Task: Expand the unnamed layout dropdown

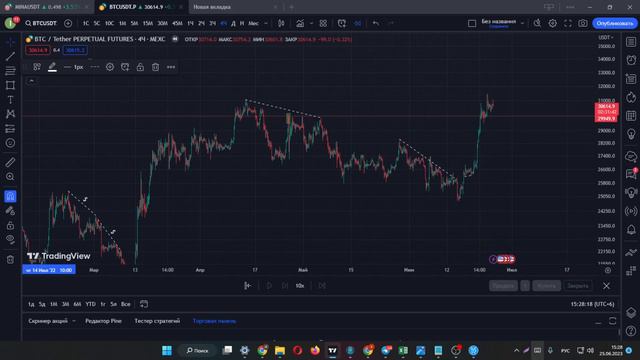Action: 522,23
